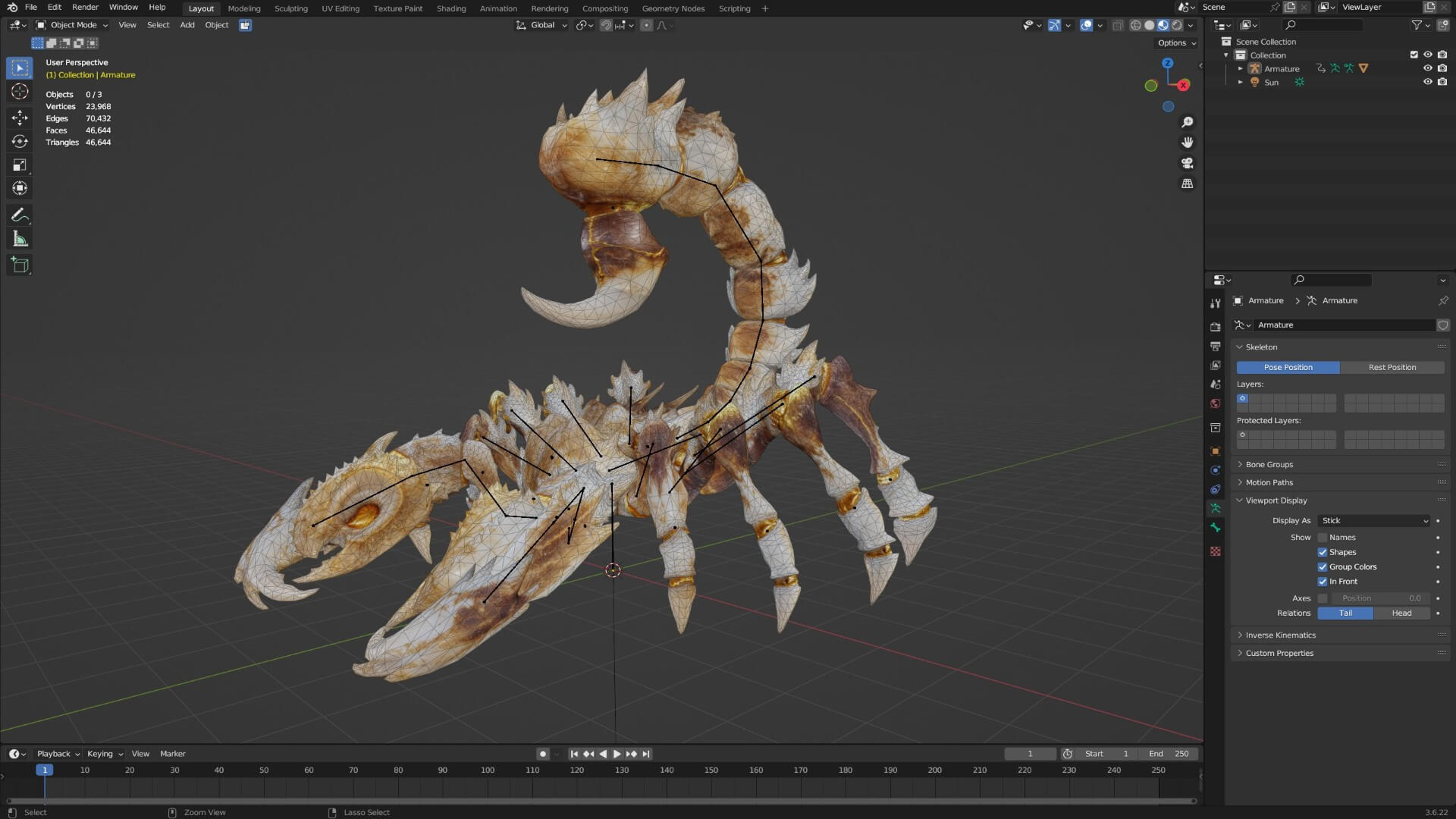Choose the Measure tool
Viewport: 1456px width, 819px height.
(20, 240)
